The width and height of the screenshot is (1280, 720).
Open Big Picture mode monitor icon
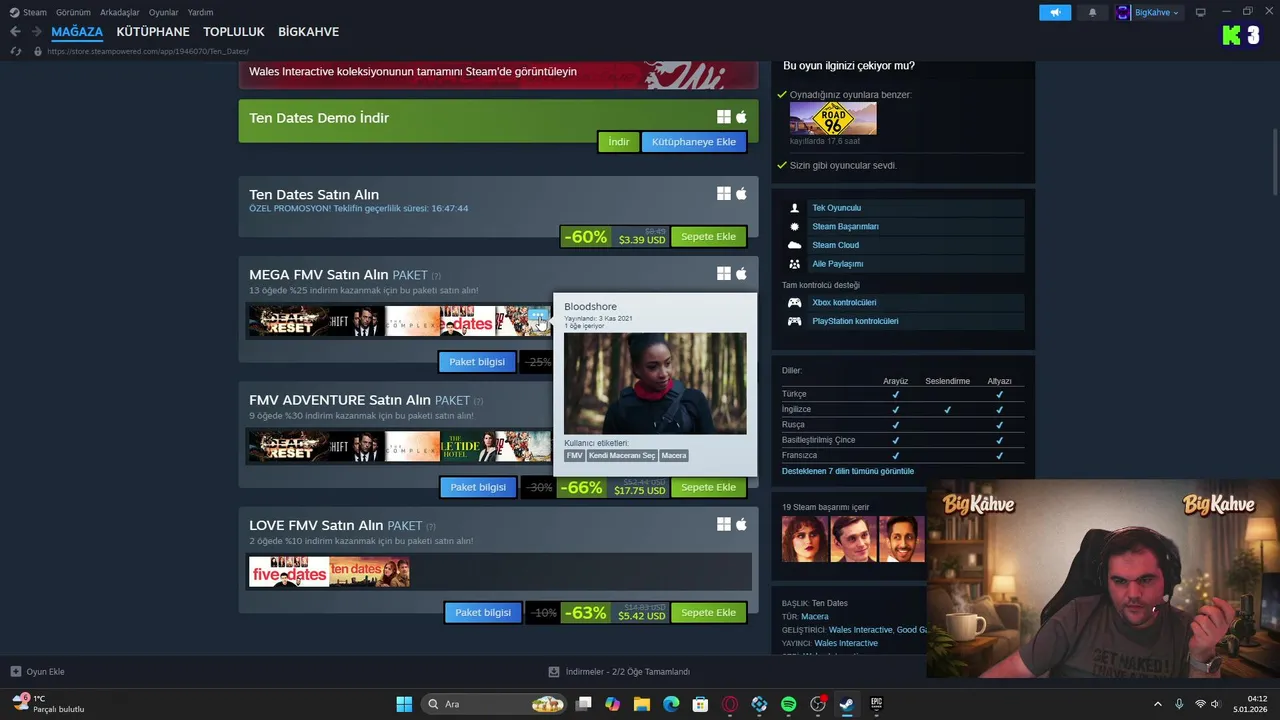tap(1201, 12)
